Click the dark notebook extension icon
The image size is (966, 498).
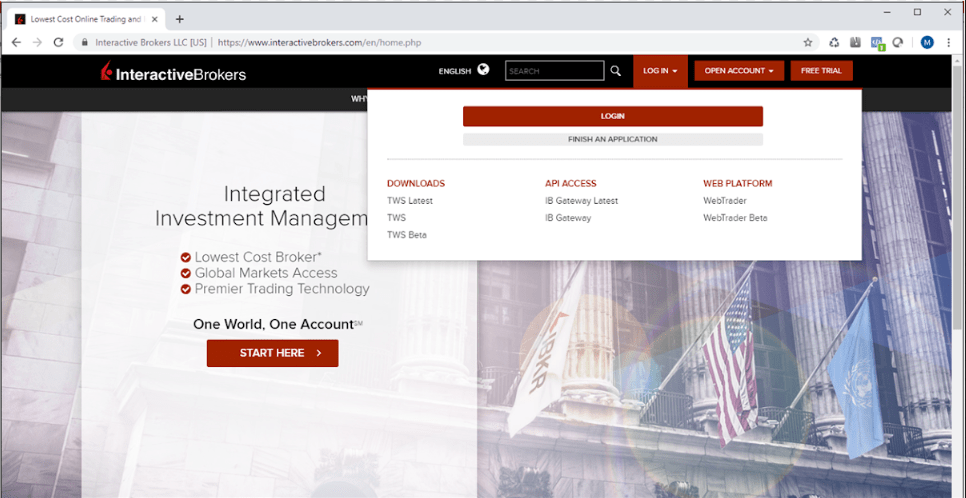coord(854,43)
